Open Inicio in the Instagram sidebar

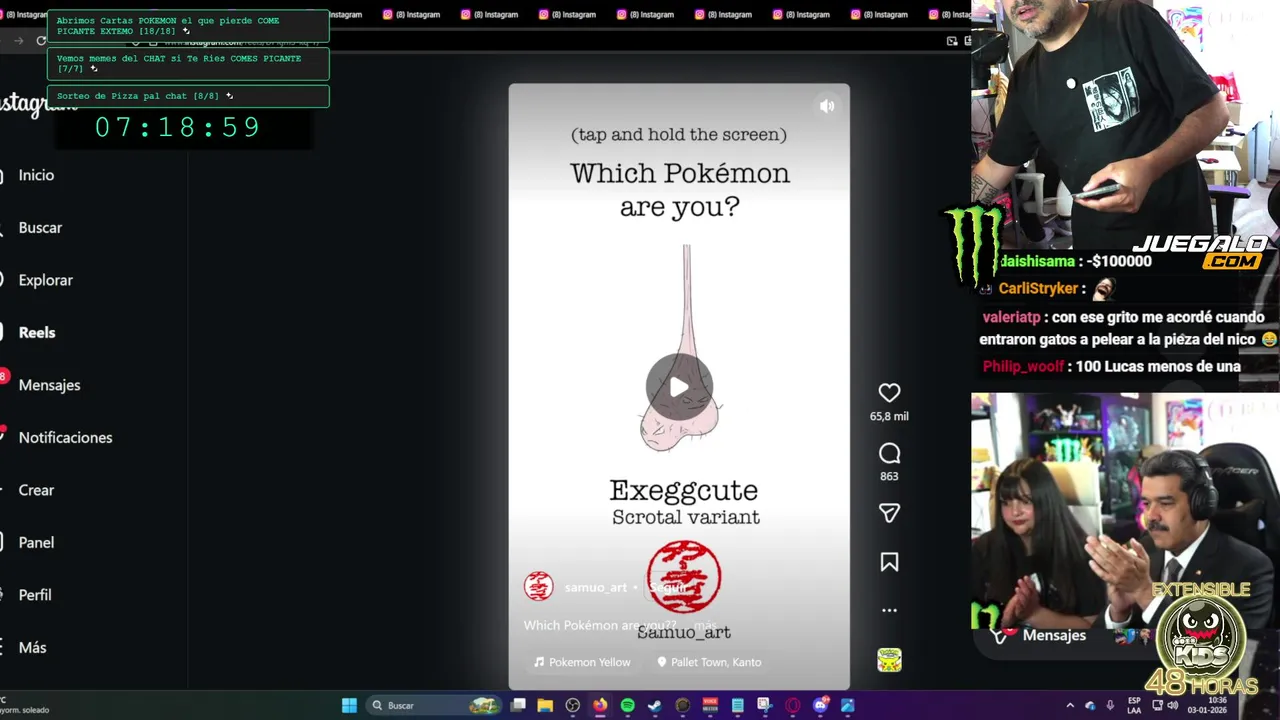point(36,175)
